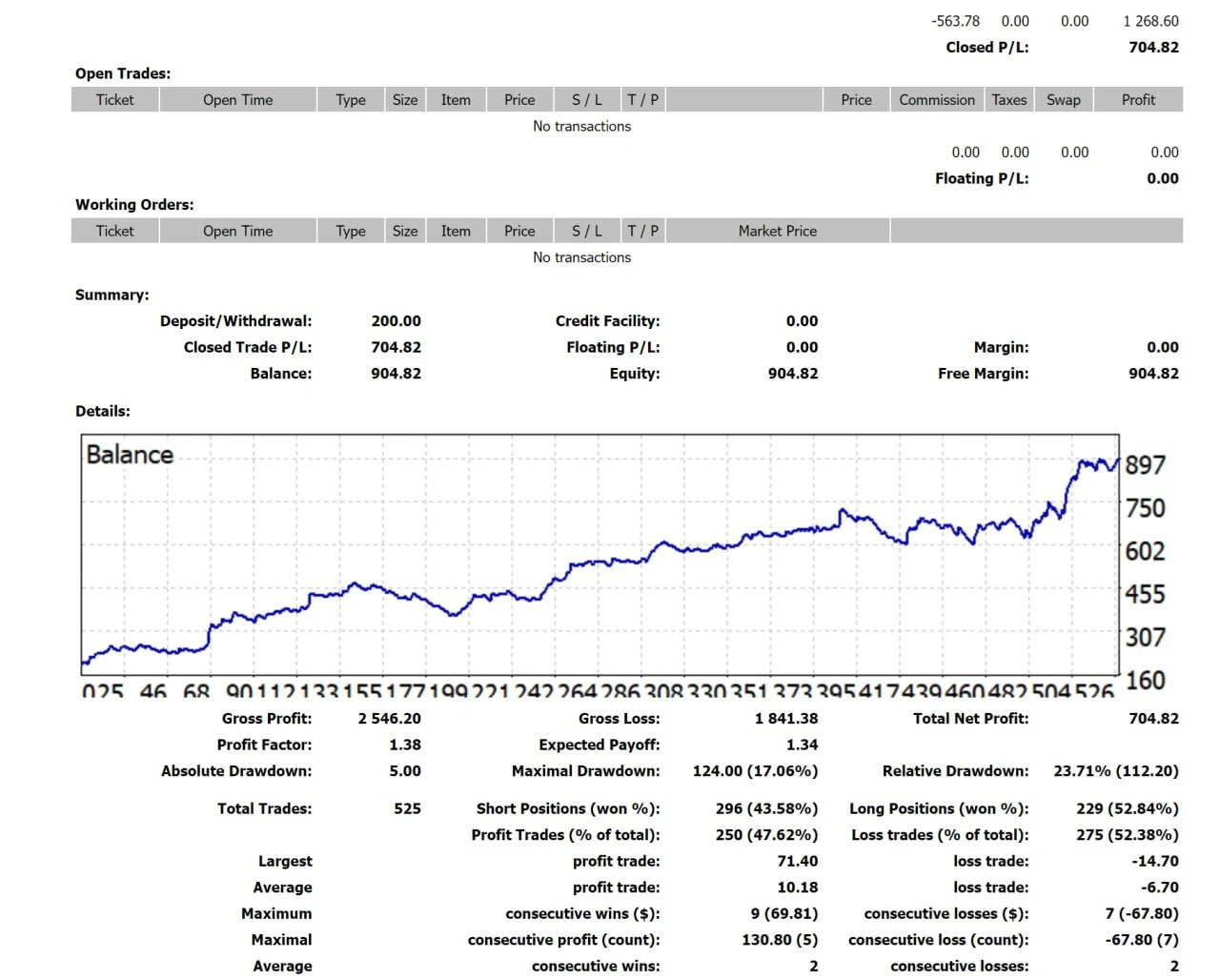Select the Relative Drawdown value 23.71% (112.20)

1115,771
